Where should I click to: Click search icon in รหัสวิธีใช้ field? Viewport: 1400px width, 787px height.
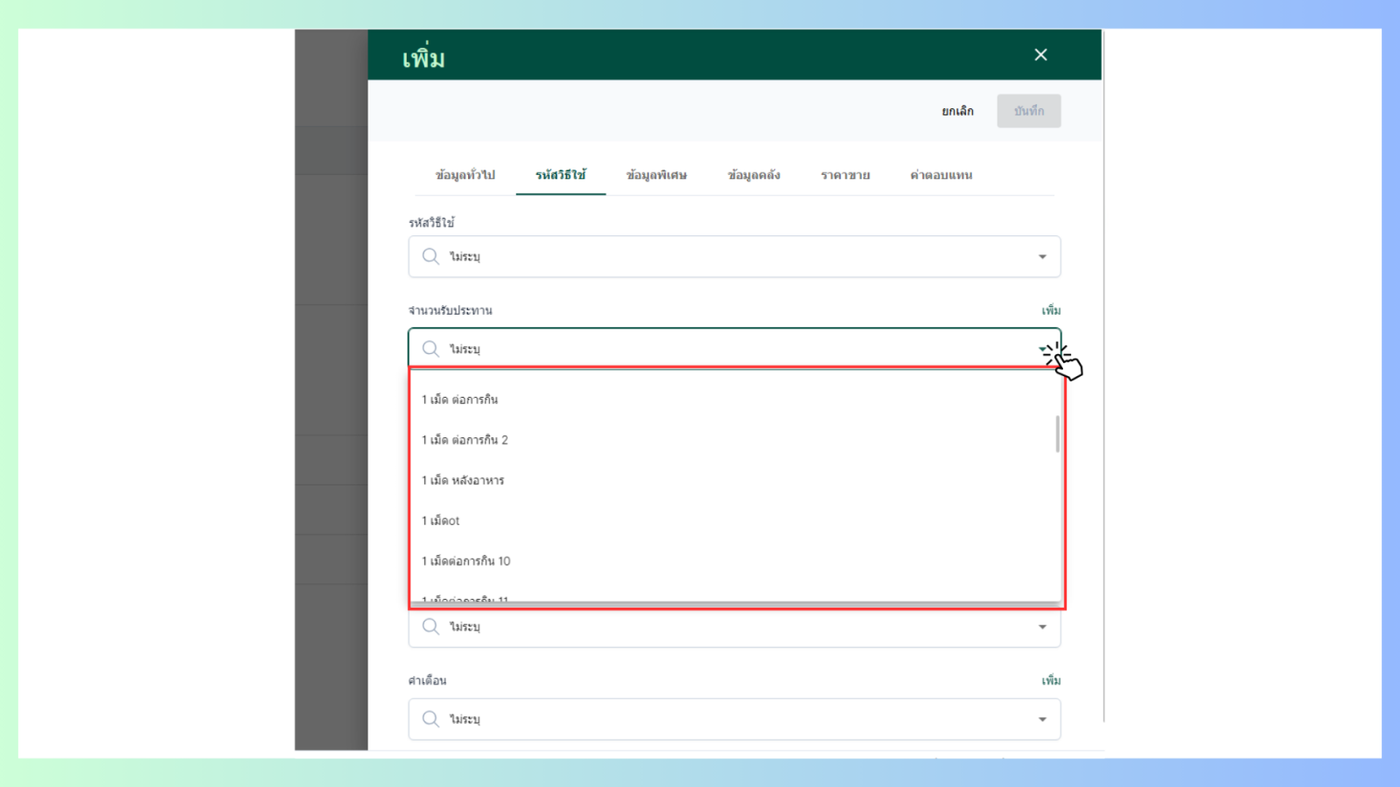click(x=431, y=257)
